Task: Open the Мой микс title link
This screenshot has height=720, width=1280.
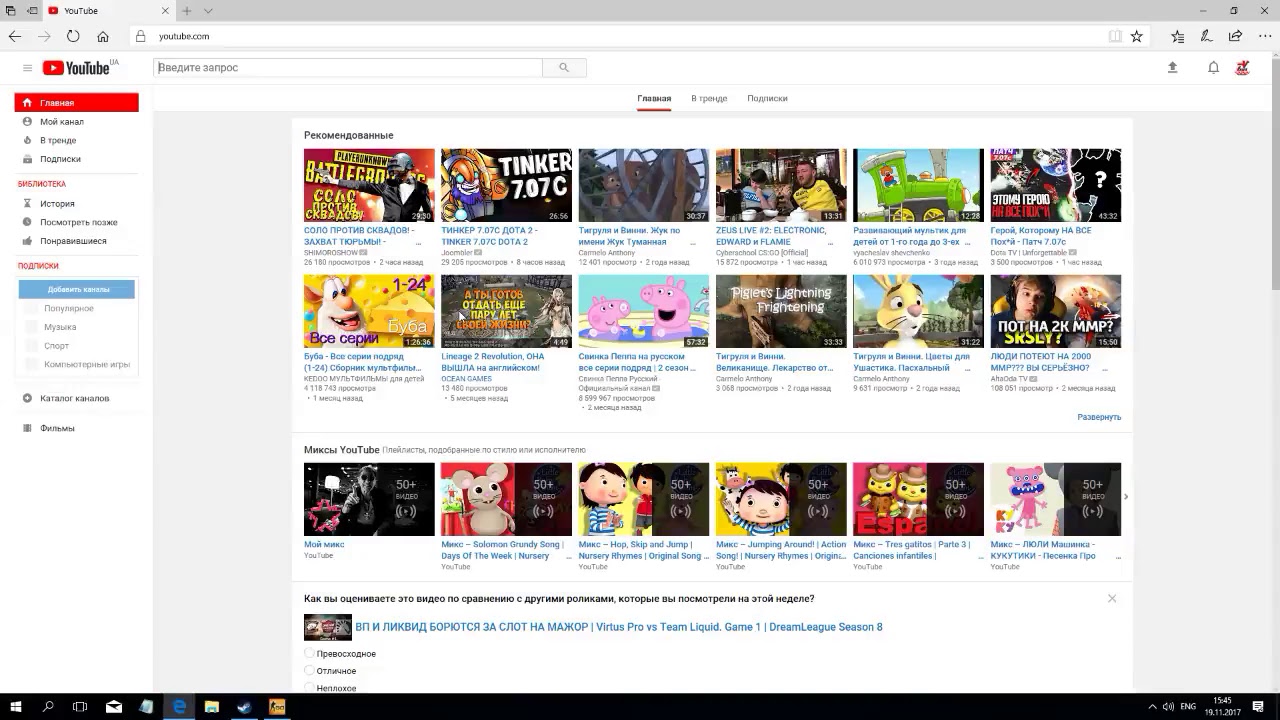Action: coord(324,545)
